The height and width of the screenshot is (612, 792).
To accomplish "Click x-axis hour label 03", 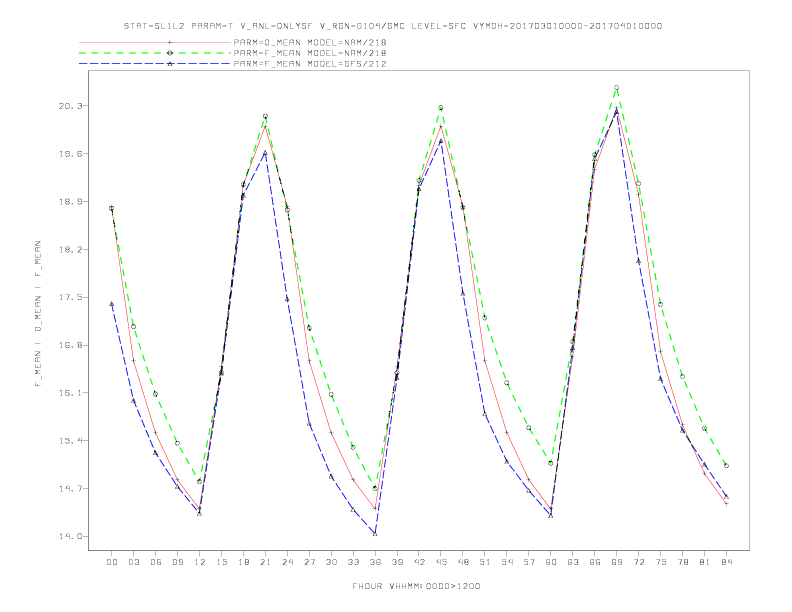I will point(133,562).
